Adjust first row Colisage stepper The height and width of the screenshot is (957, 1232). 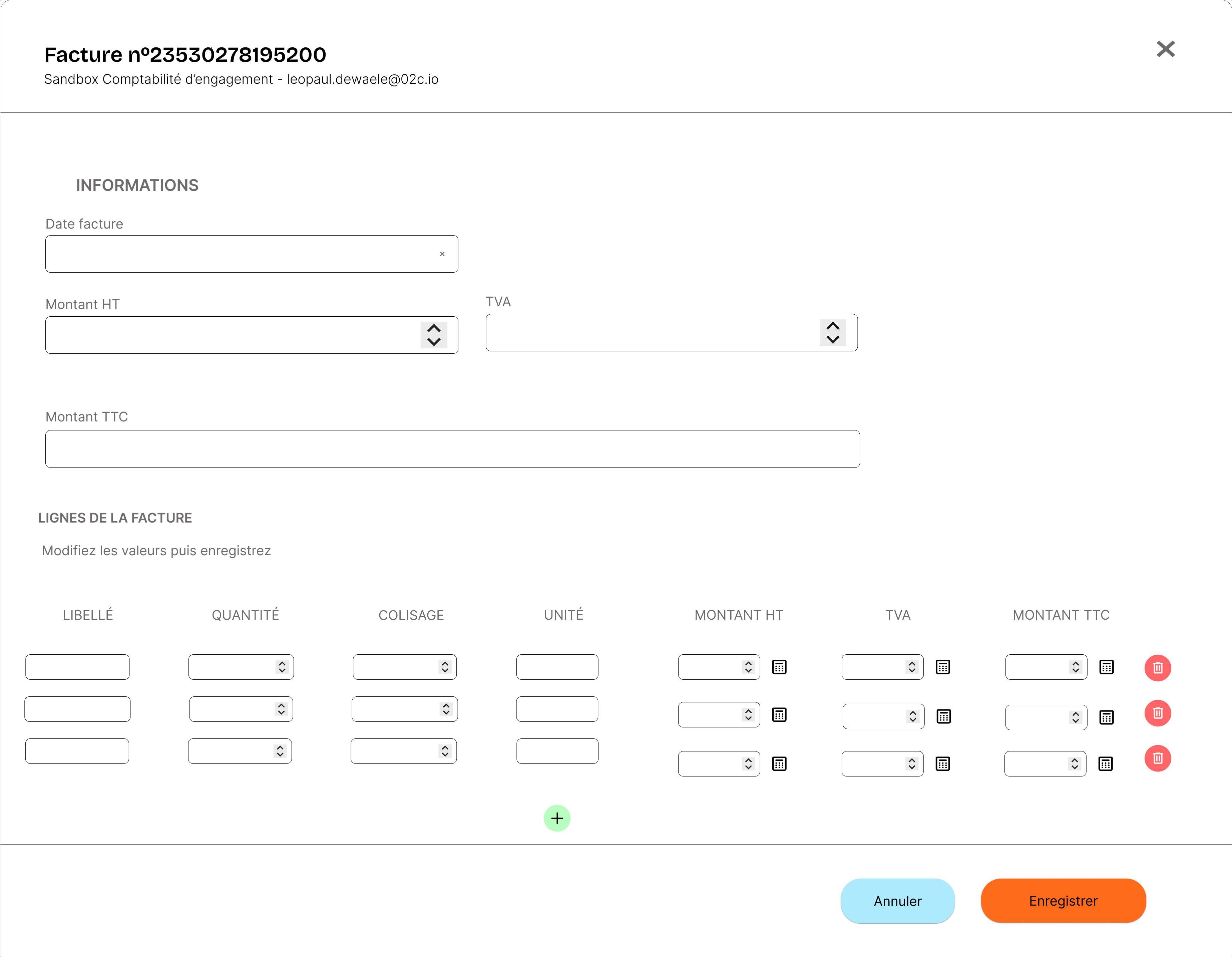[x=445, y=667]
